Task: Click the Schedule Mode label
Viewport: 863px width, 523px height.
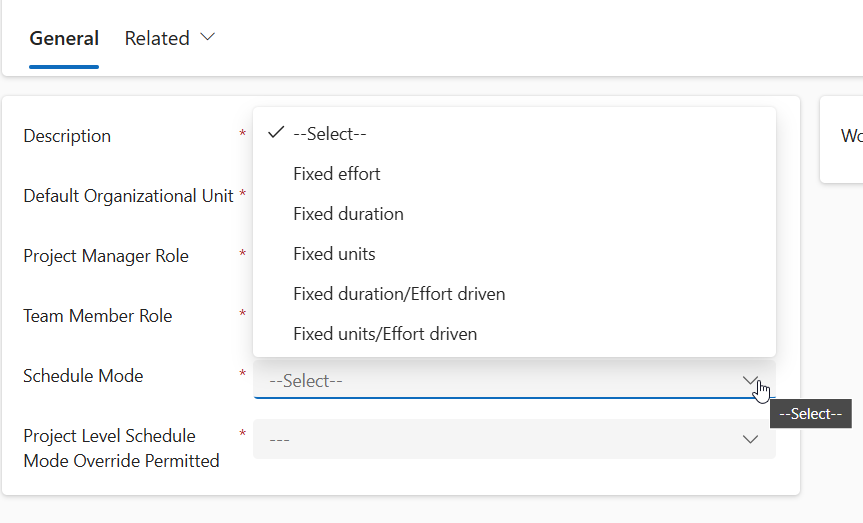Action: [x=83, y=376]
